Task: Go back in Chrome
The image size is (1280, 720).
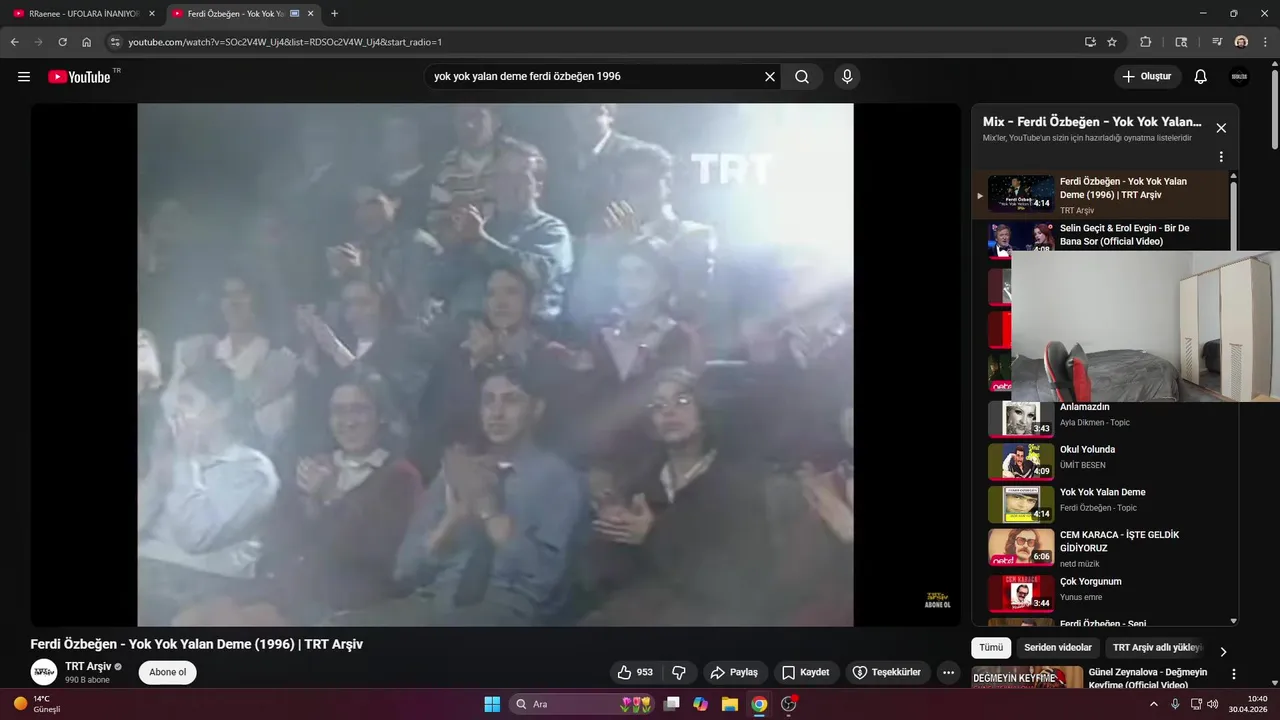Action: 14,42
